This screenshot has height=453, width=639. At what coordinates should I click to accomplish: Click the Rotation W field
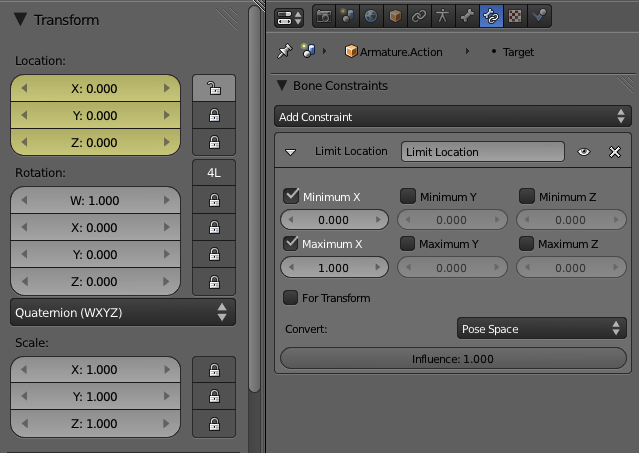[95, 200]
